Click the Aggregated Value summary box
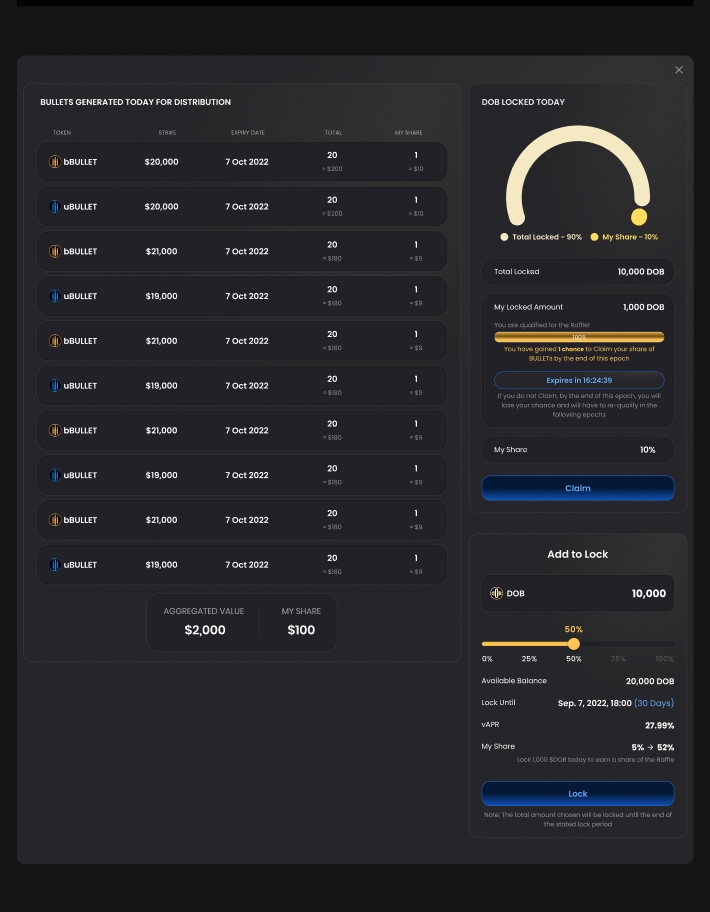The height and width of the screenshot is (912, 710). point(204,622)
